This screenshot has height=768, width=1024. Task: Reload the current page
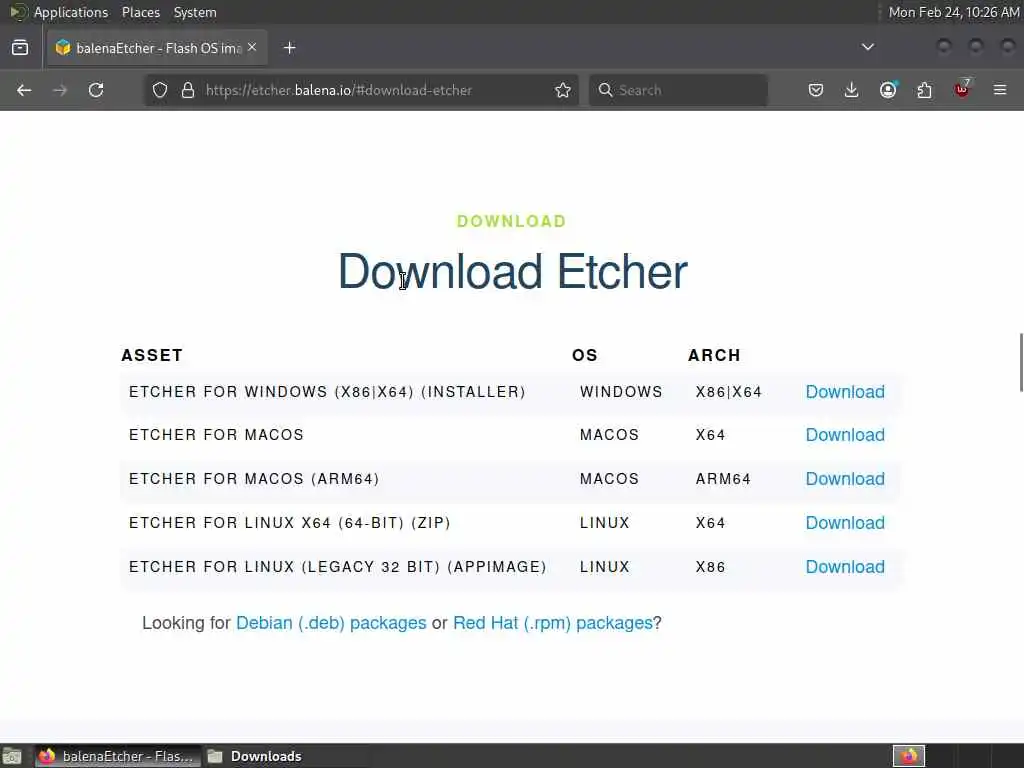pos(96,90)
